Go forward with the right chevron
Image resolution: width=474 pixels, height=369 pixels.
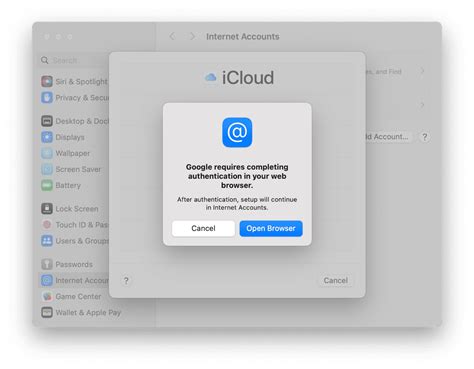tap(192, 36)
